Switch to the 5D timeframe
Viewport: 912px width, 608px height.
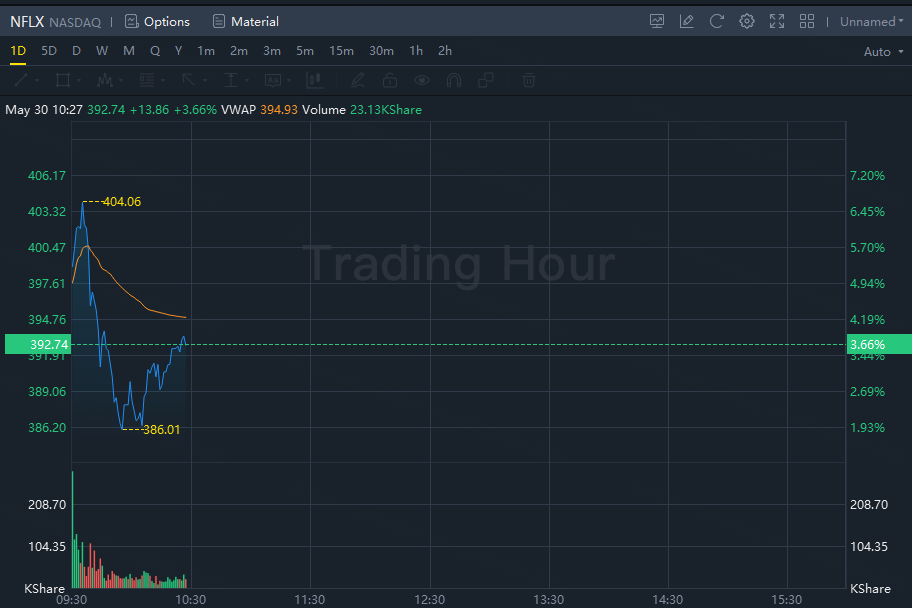point(49,51)
